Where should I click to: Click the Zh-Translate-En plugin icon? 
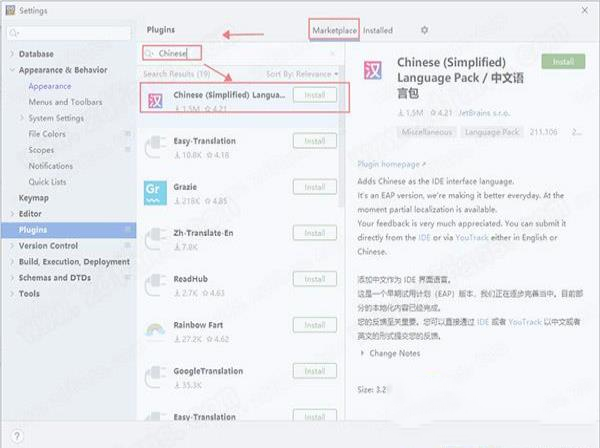coord(155,238)
